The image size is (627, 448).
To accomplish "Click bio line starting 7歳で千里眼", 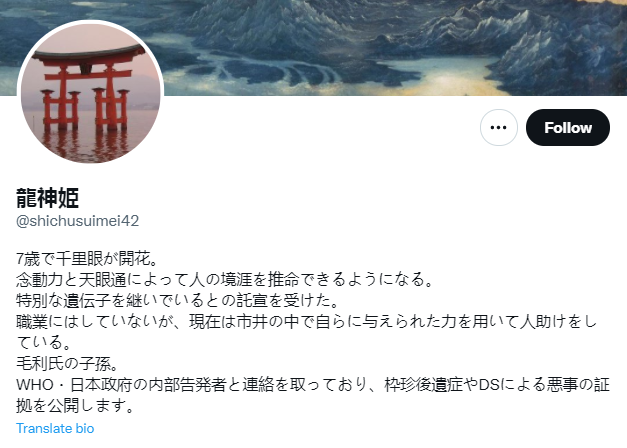I will 87,259.
